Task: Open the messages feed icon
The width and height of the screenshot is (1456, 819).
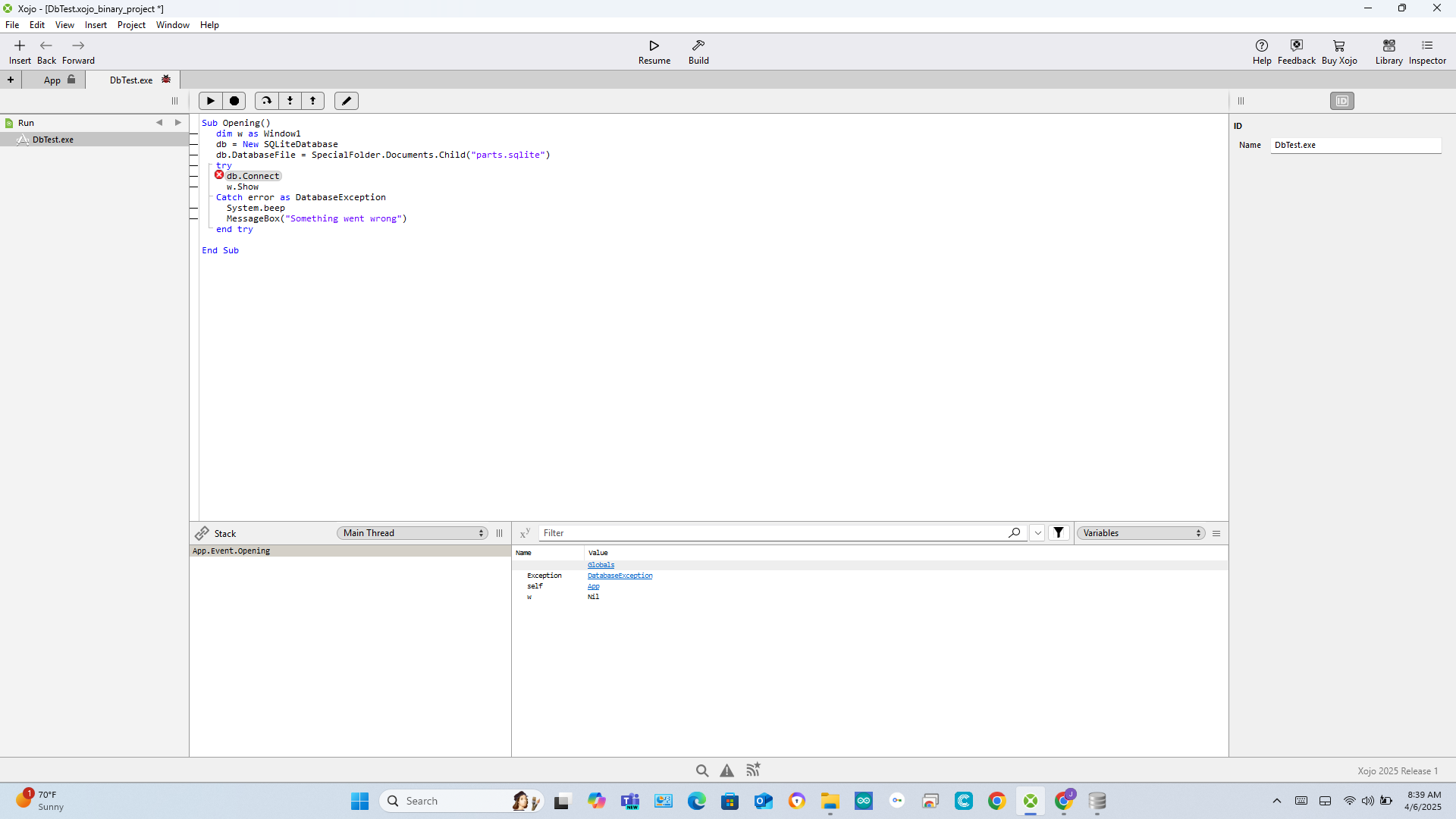Action: tap(753, 770)
